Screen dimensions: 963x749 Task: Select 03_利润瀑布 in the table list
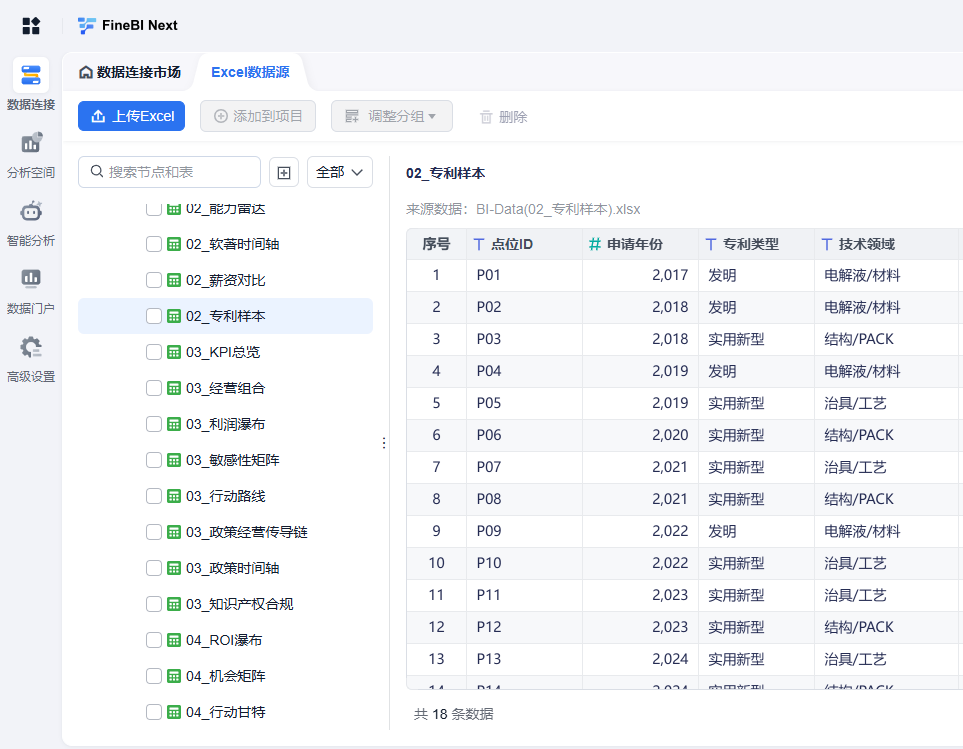pos(225,424)
